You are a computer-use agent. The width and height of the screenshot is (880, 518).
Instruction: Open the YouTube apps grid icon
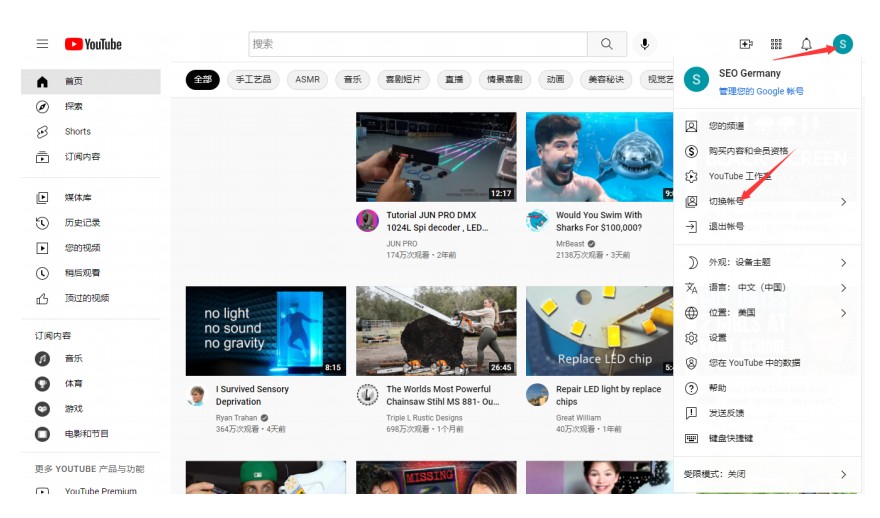[776, 44]
